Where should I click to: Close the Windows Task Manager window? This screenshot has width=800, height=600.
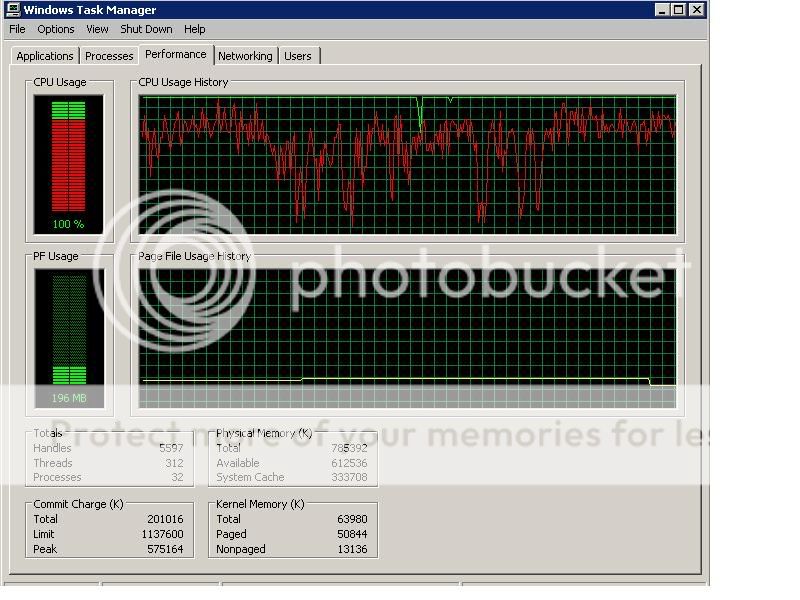click(x=696, y=10)
